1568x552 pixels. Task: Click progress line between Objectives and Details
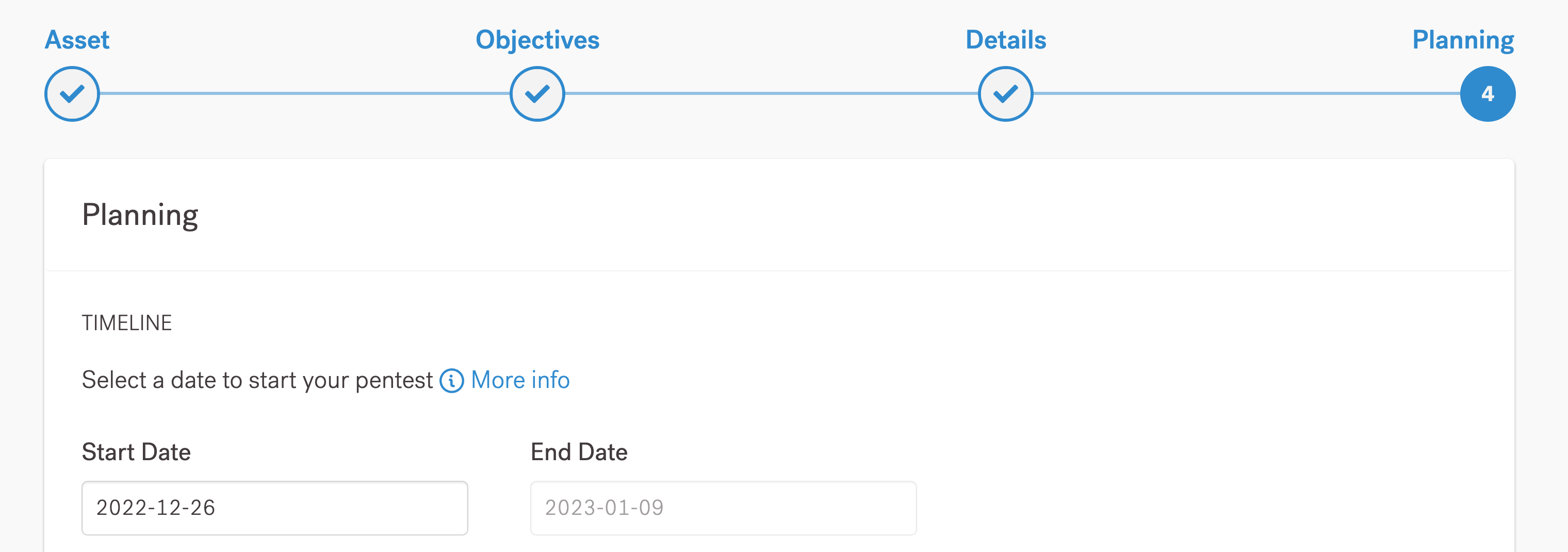click(771, 94)
